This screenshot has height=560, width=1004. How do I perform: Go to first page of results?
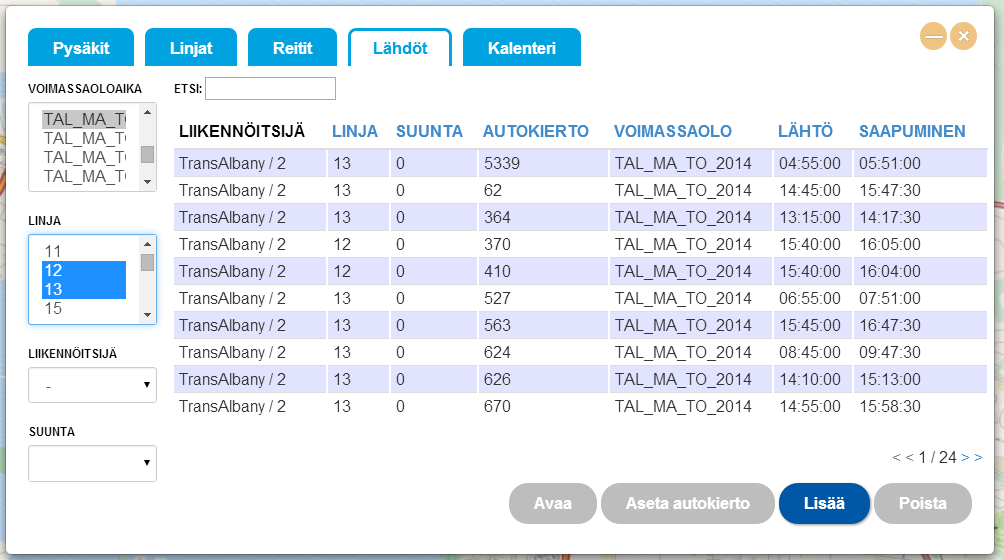click(x=896, y=457)
